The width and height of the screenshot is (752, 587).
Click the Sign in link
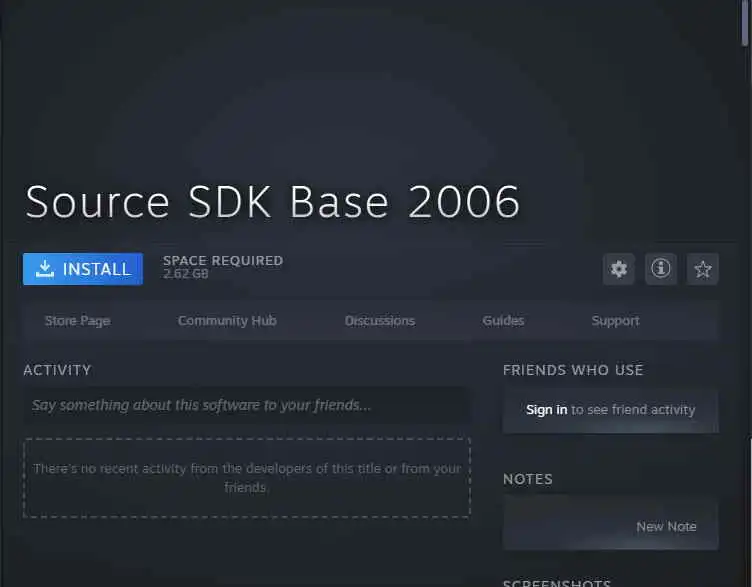(x=547, y=410)
